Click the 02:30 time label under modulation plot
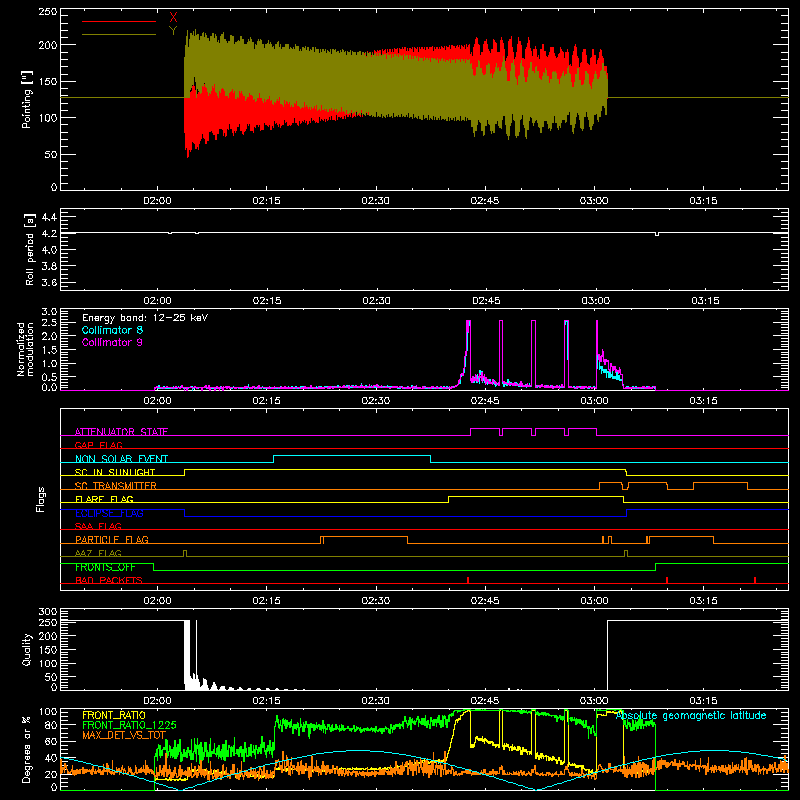The height and width of the screenshot is (800, 800). pyautogui.click(x=376, y=401)
